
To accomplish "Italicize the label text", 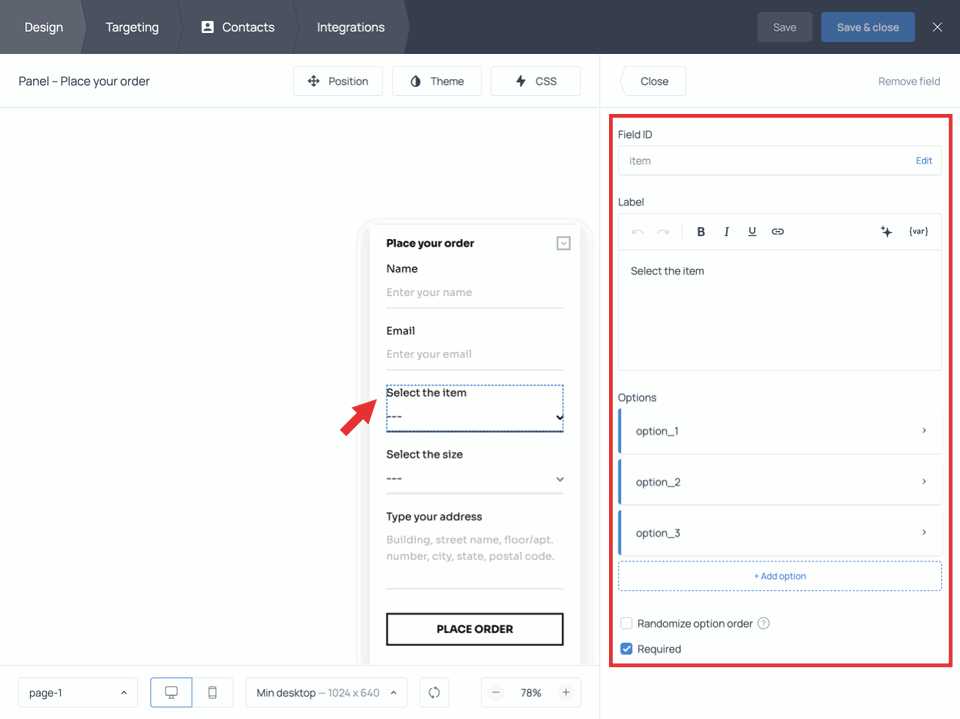I will (726, 231).
